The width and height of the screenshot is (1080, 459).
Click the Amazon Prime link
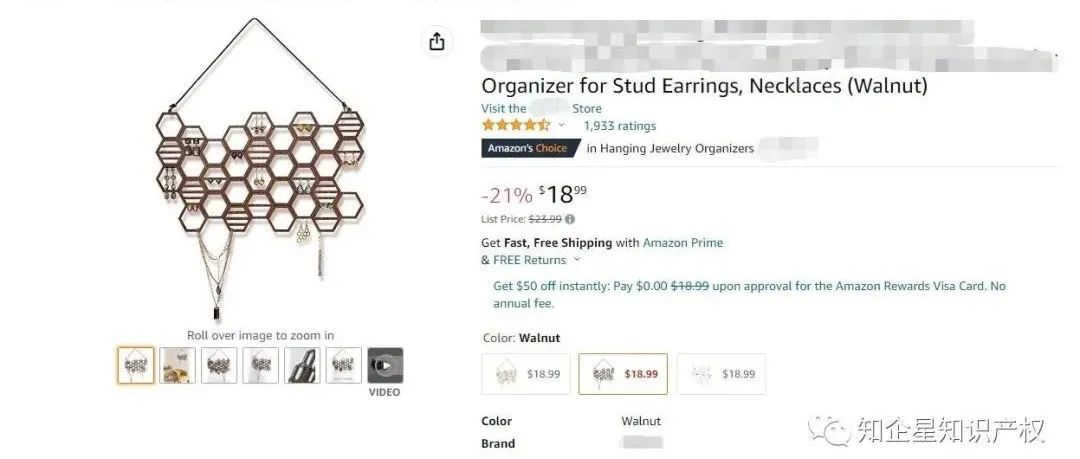coord(682,243)
